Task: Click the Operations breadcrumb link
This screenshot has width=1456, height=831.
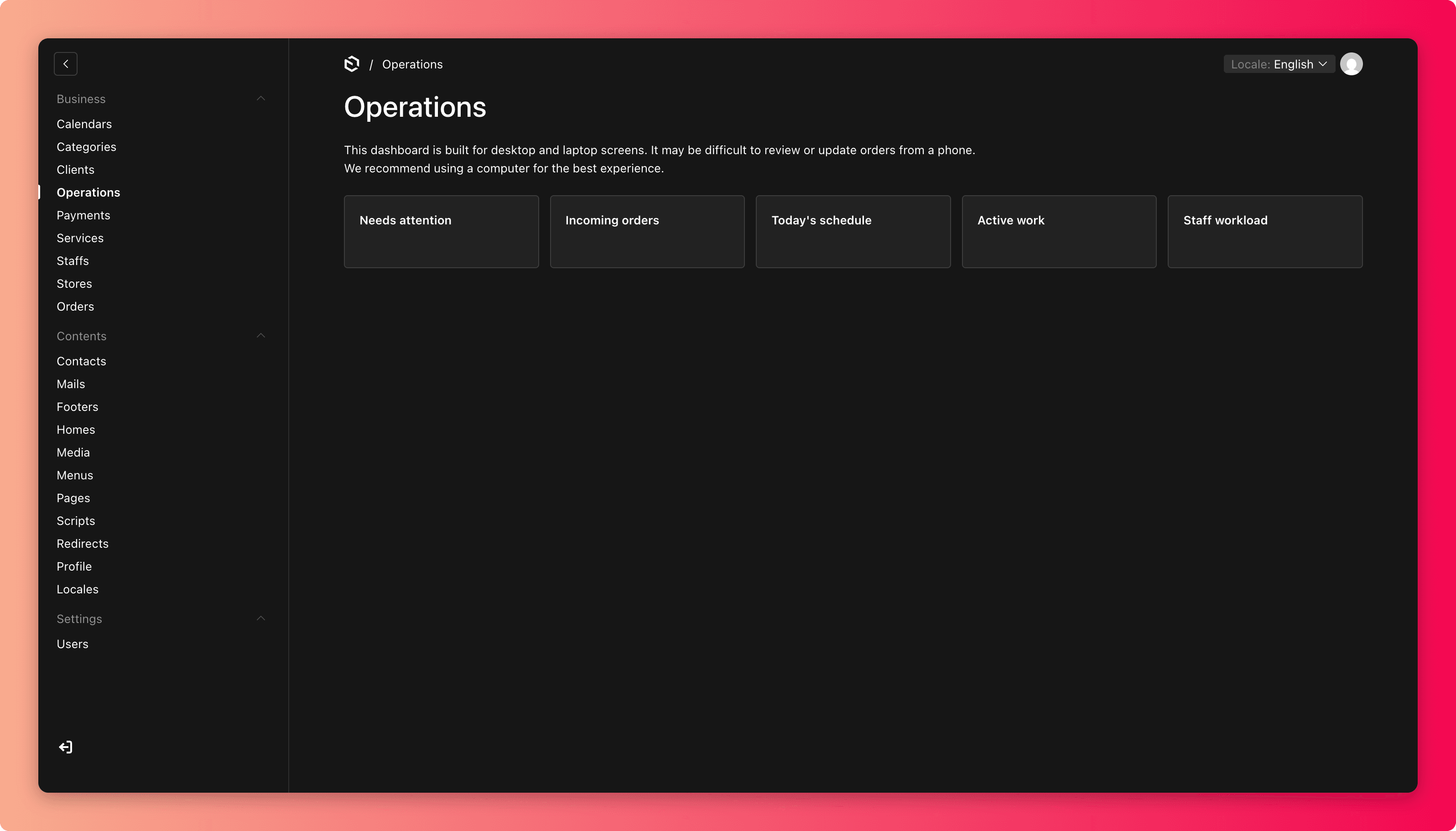Action: click(x=412, y=64)
